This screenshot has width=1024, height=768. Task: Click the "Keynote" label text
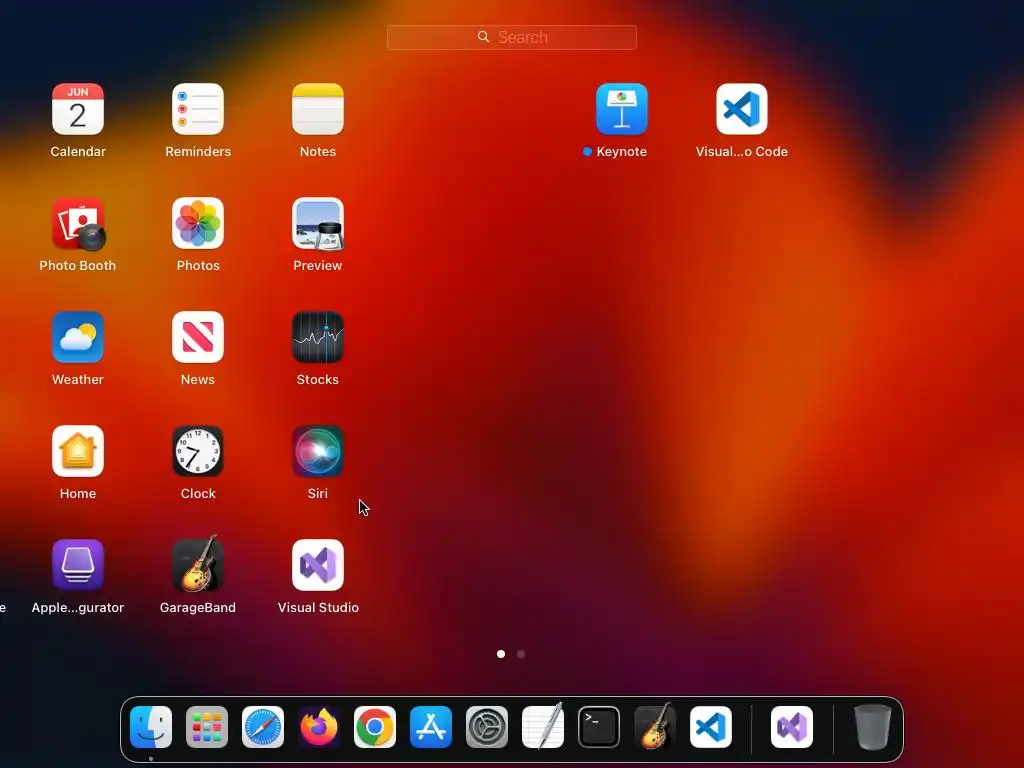[622, 152]
